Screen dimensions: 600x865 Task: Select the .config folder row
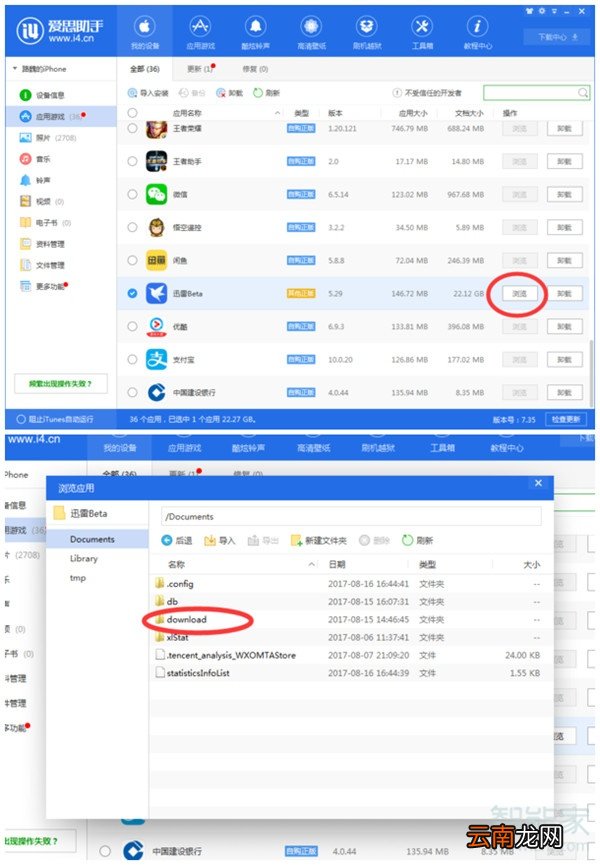350,584
